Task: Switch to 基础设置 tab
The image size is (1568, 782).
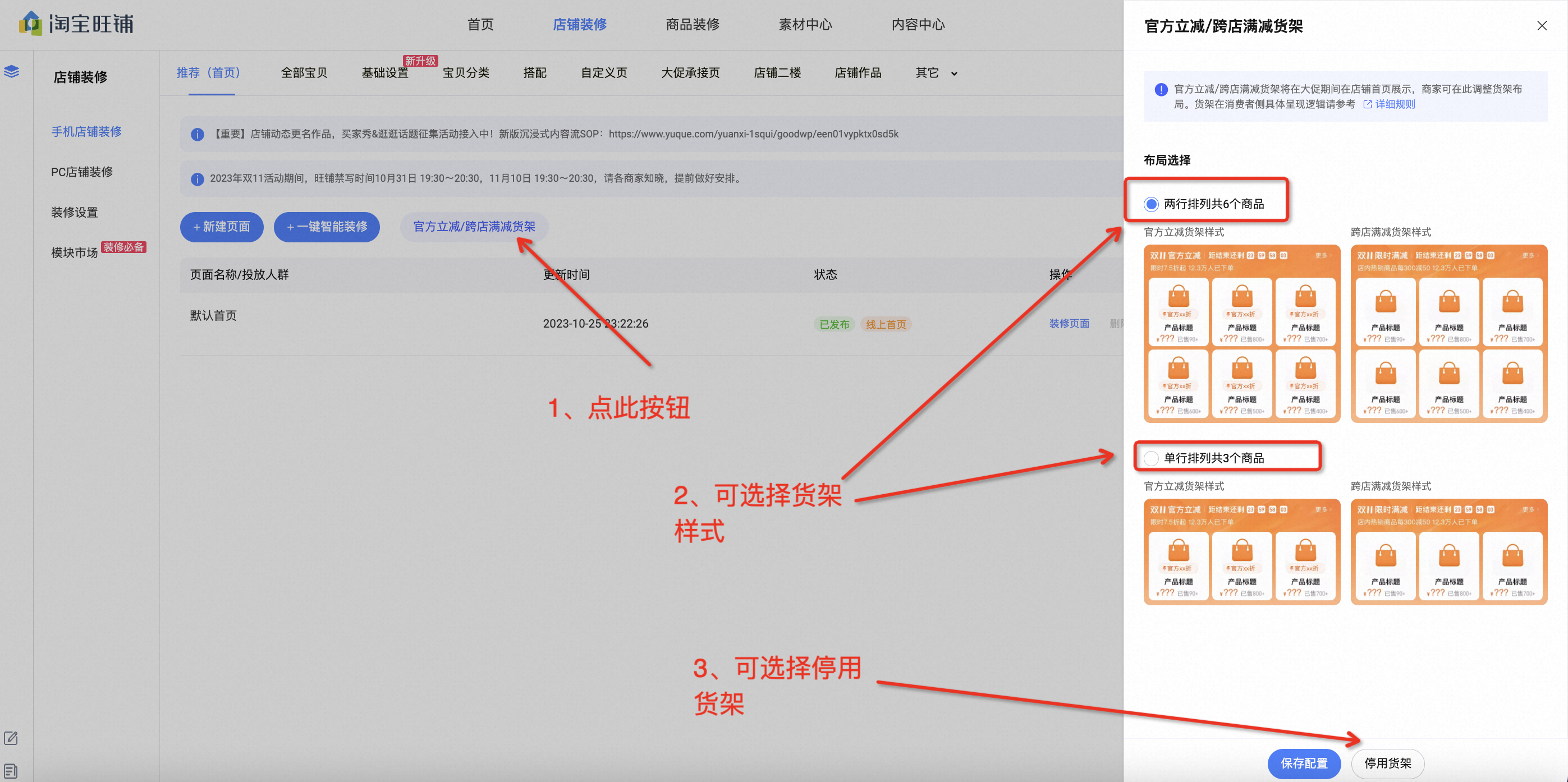Action: pos(384,73)
